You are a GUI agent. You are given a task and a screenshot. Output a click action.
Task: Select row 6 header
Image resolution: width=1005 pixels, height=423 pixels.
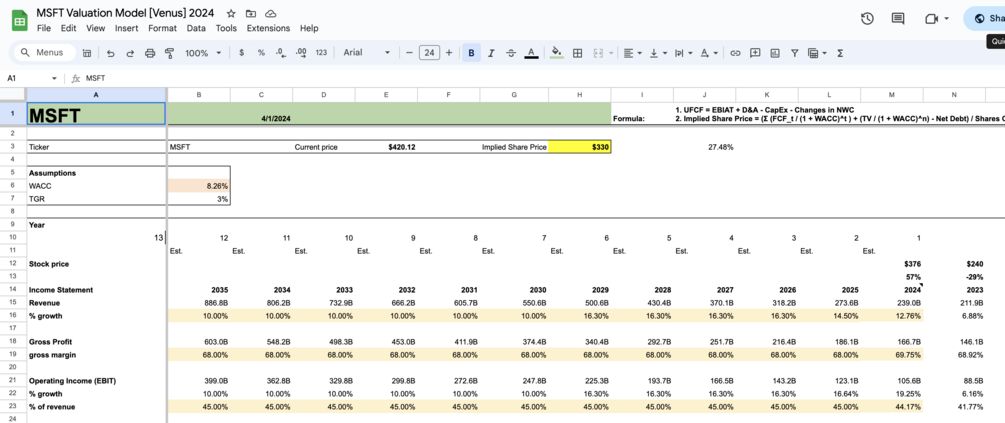click(12, 186)
